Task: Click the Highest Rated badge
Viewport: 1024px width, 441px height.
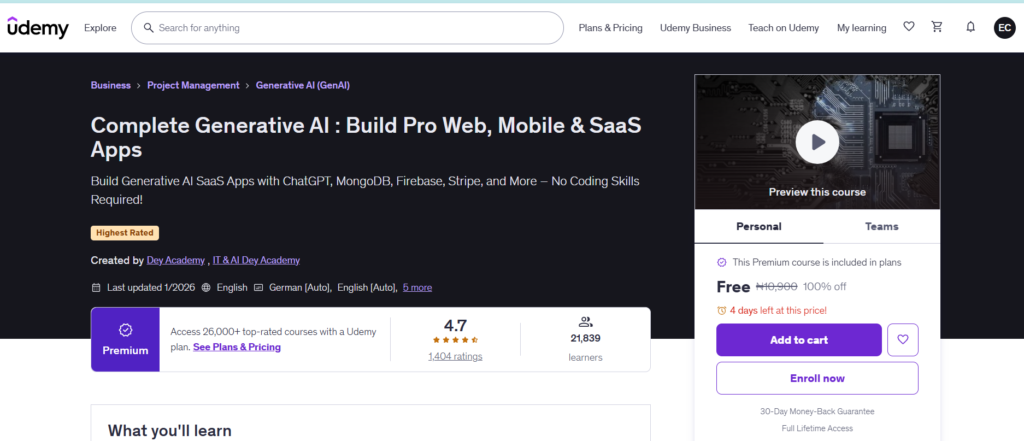Action: (125, 233)
